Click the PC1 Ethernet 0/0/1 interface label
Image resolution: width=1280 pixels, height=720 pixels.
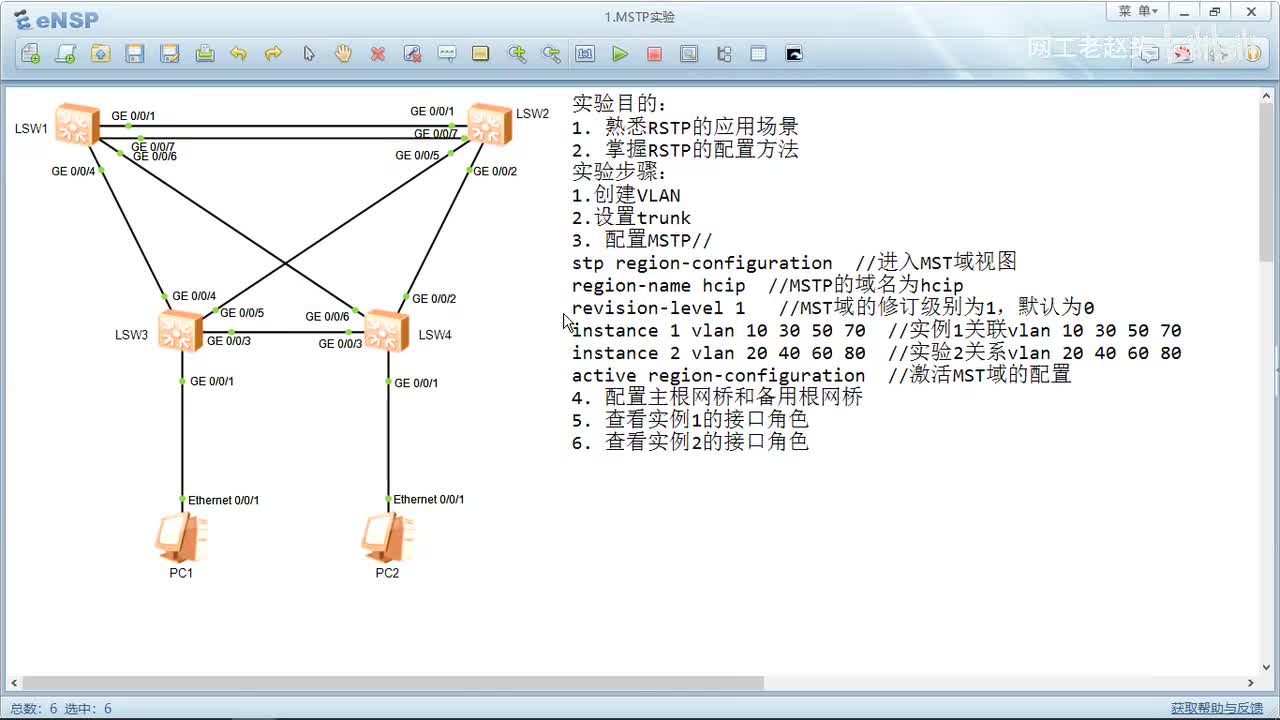224,500
